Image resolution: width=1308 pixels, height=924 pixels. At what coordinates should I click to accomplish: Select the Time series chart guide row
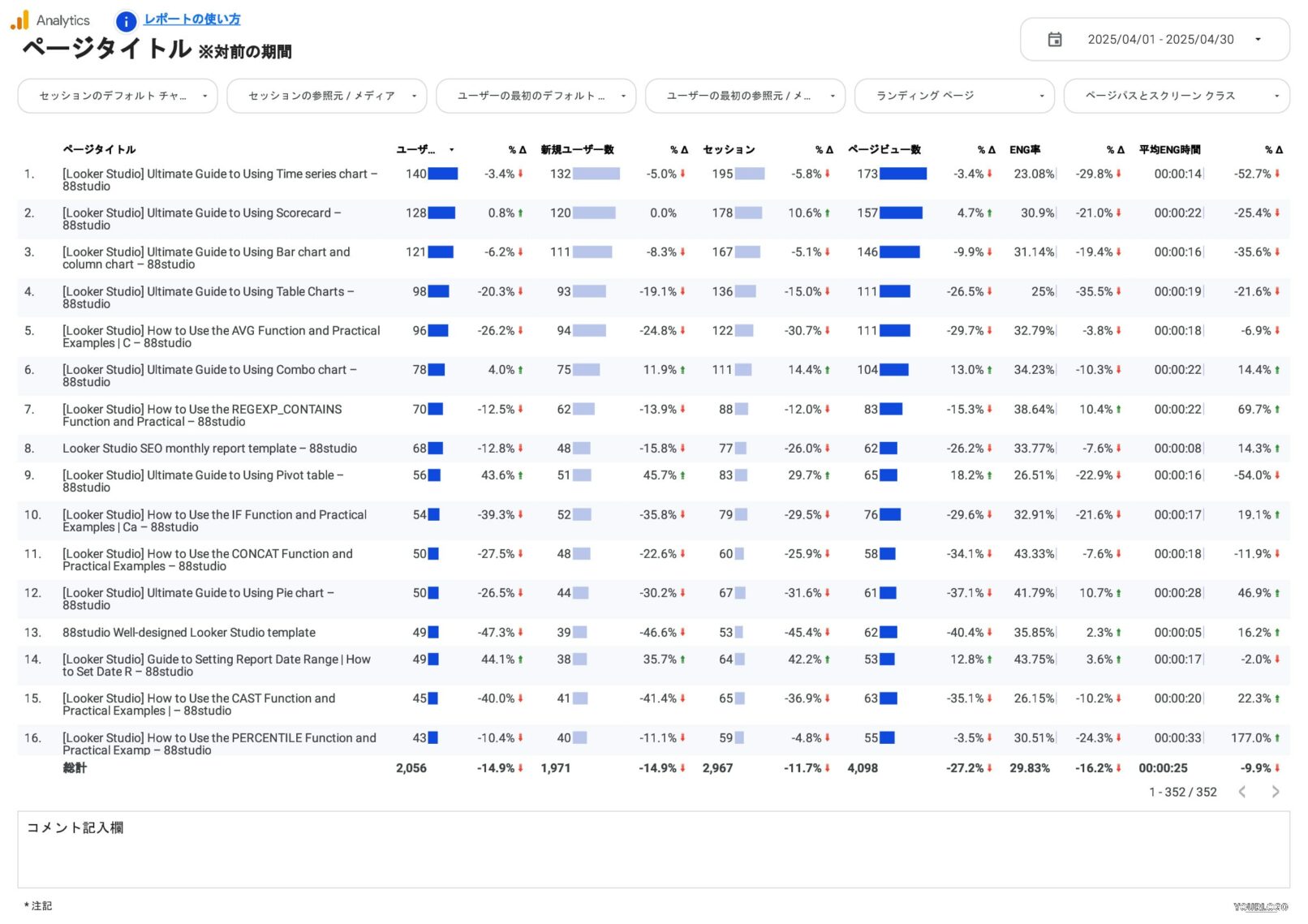point(220,180)
